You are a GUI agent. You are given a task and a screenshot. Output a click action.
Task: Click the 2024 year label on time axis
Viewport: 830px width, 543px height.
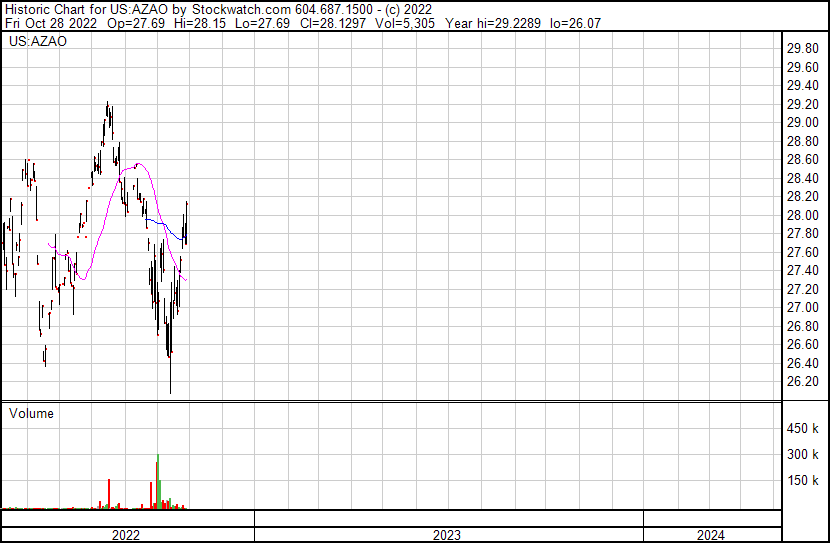pos(711,535)
